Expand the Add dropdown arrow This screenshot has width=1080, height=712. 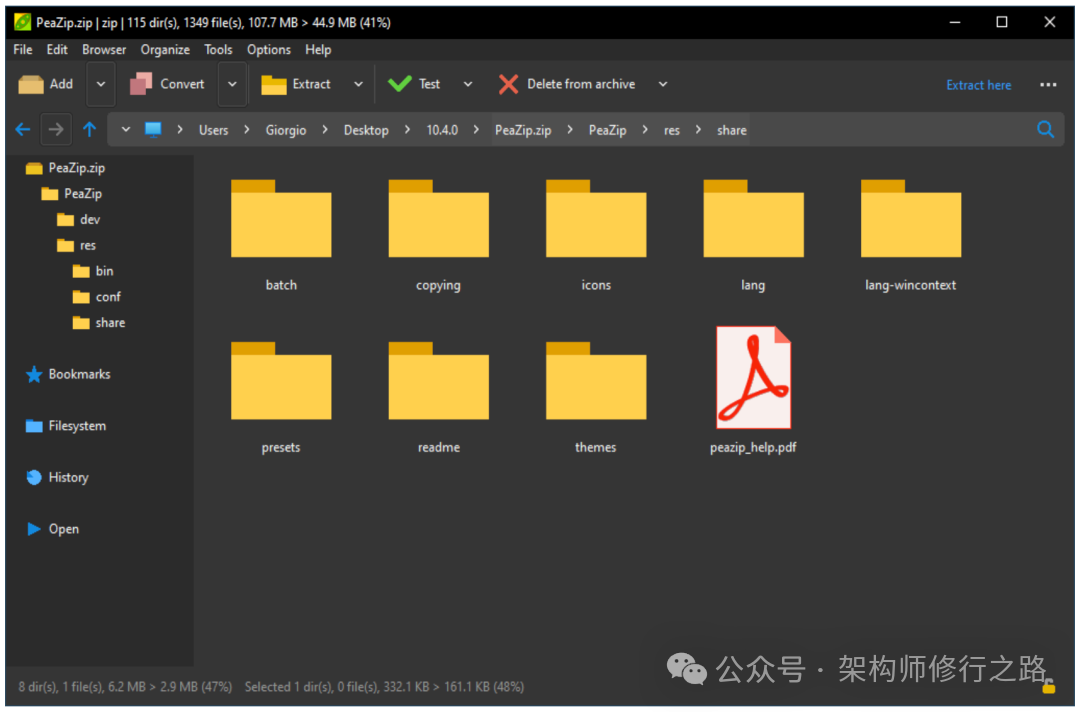point(101,84)
